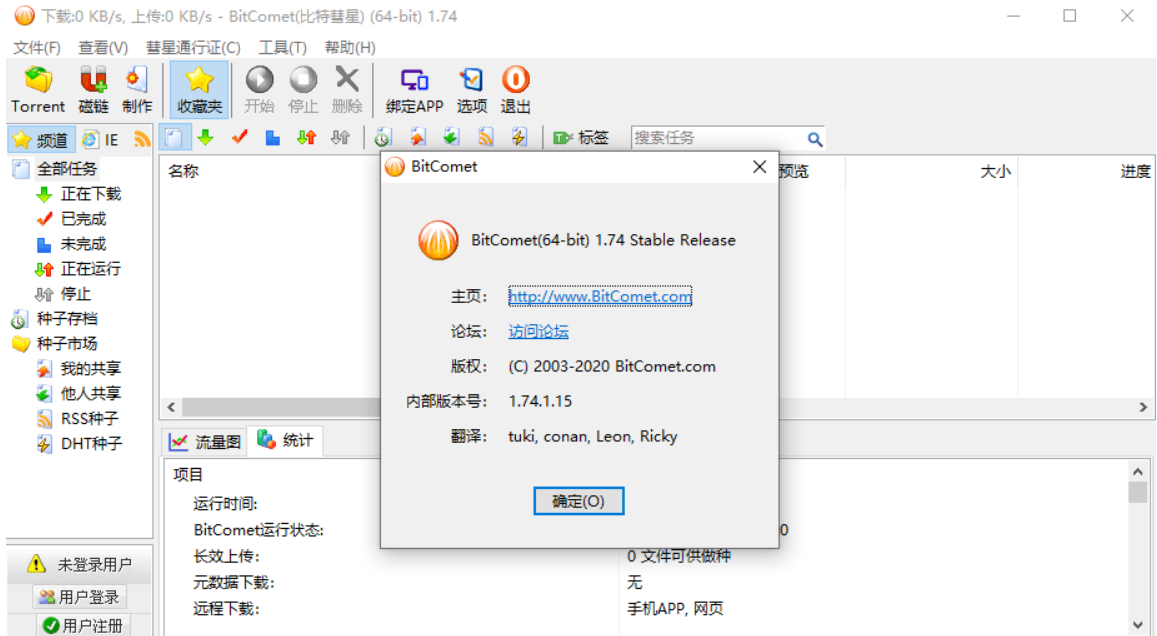Select 种子存档 in the sidebar tree
Screen dimensions: 1157x636
(66, 319)
